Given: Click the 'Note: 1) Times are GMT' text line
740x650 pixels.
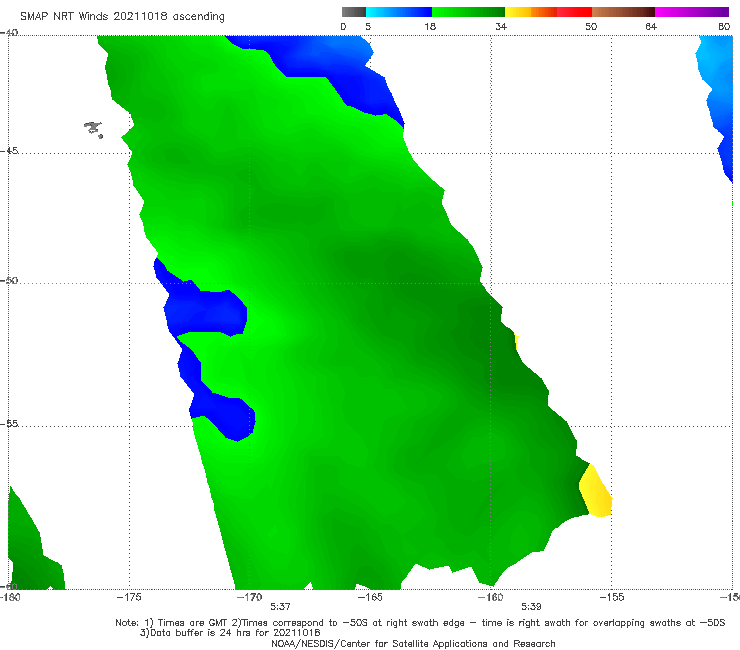Looking at the screenshot, I should (x=420, y=623).
